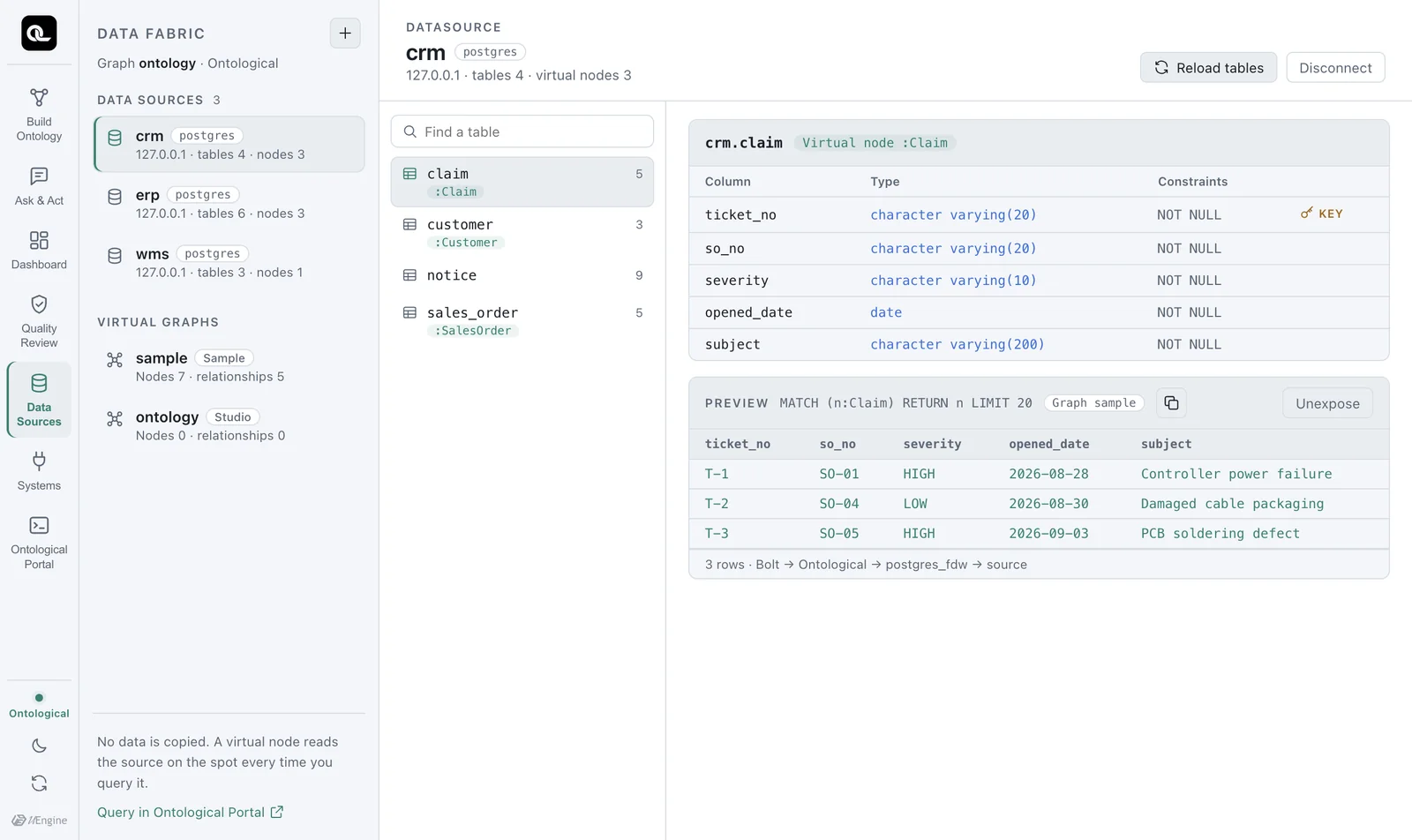Open the Dashboard view
This screenshot has width=1412, height=840.
[x=39, y=250]
